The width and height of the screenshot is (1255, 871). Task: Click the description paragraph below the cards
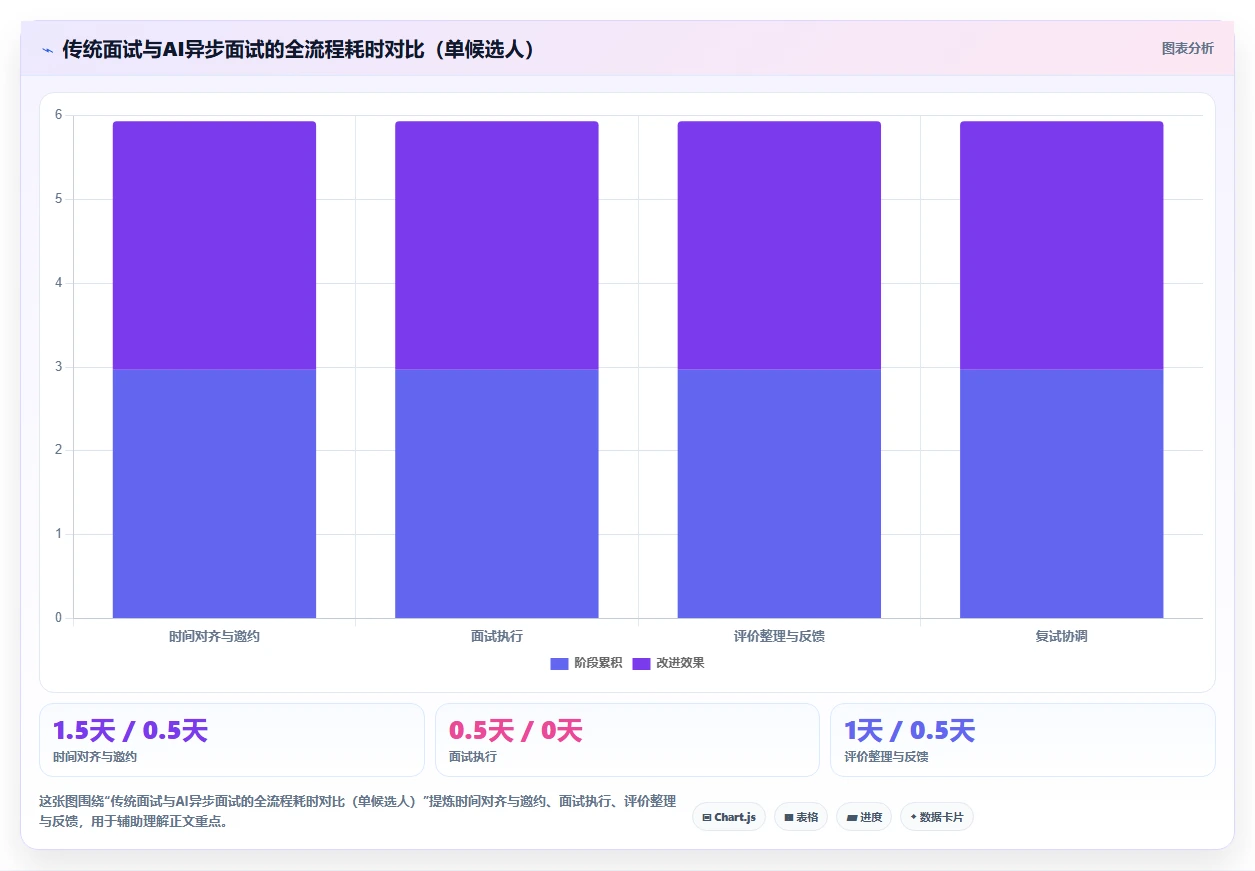[x=357, y=811]
